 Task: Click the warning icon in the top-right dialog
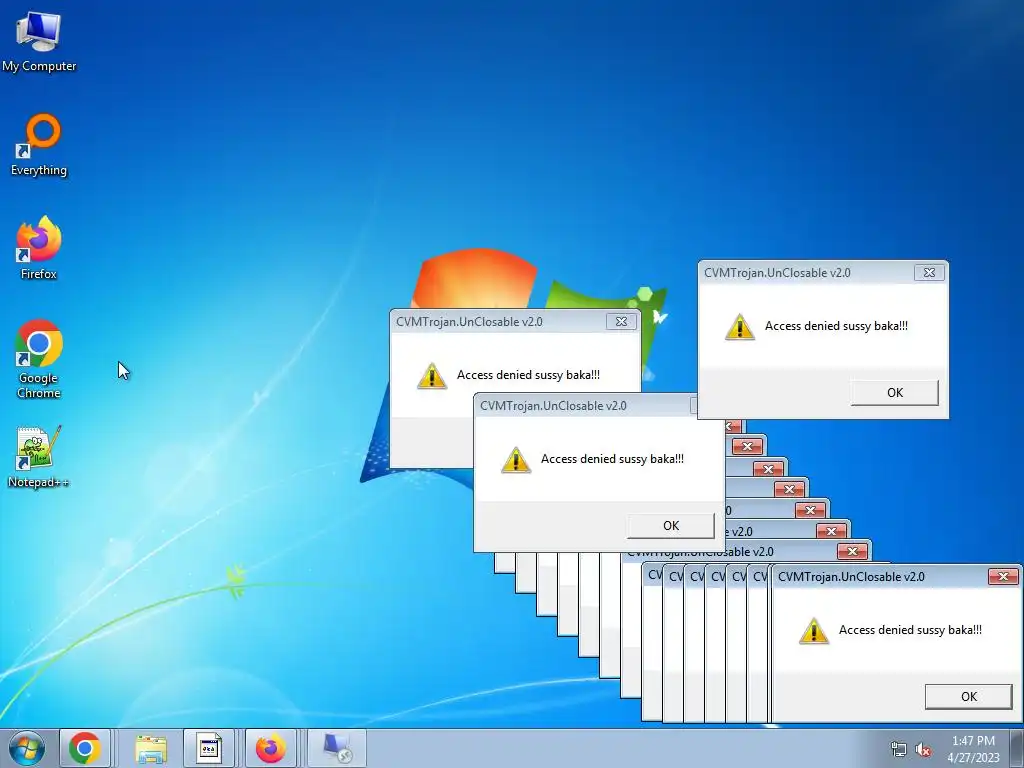pyautogui.click(x=740, y=327)
